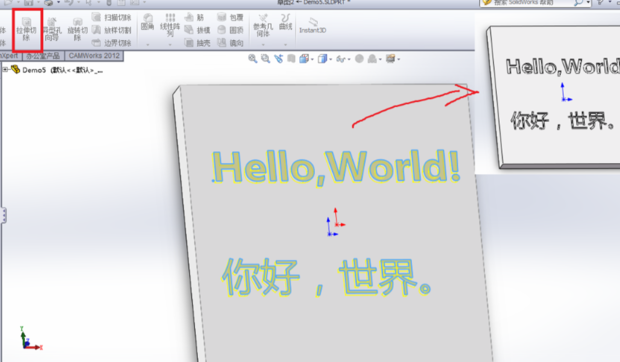
Task: Start the 线性阵列 linear pattern tool
Action: [x=170, y=25]
